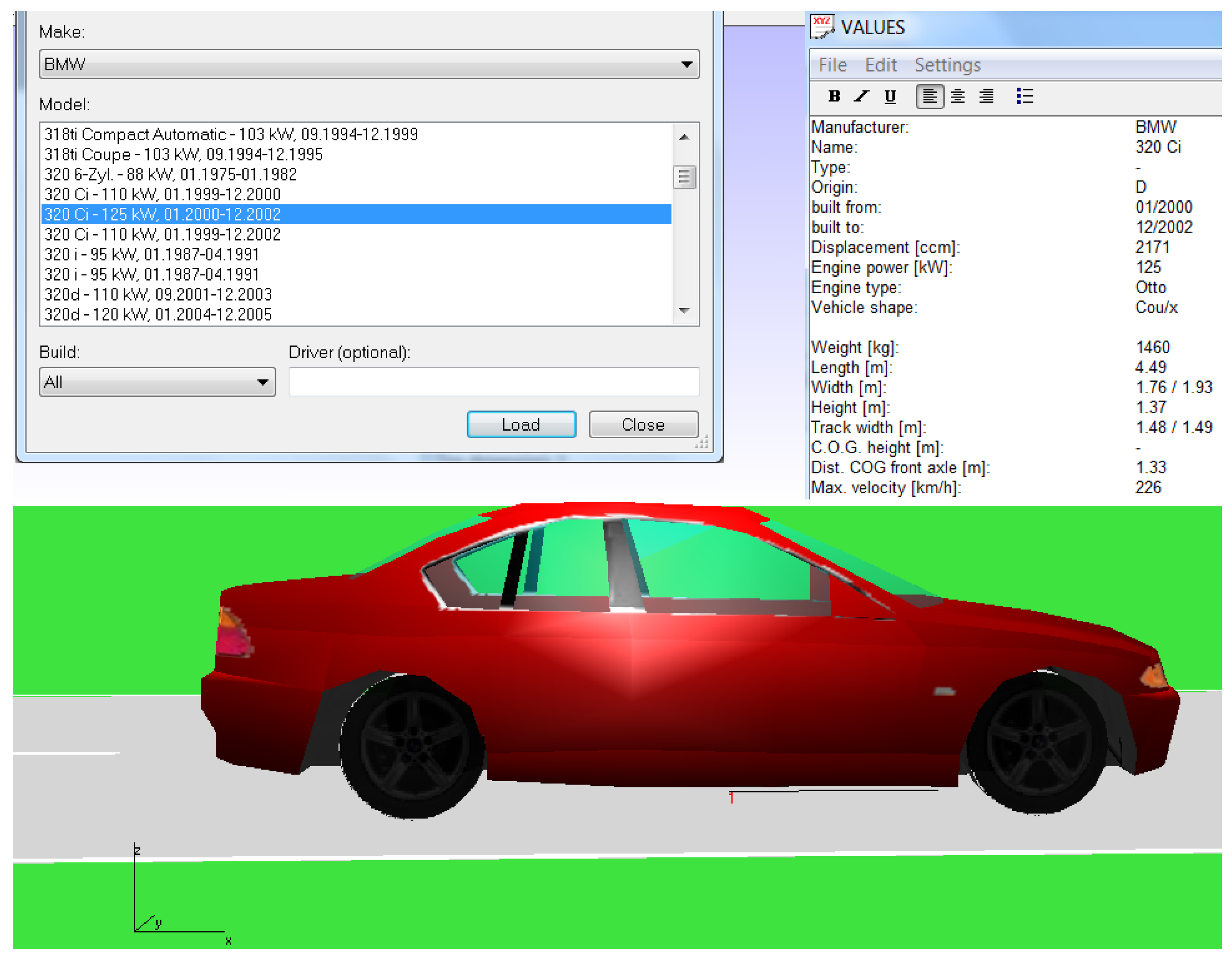Center align the text

click(x=958, y=97)
